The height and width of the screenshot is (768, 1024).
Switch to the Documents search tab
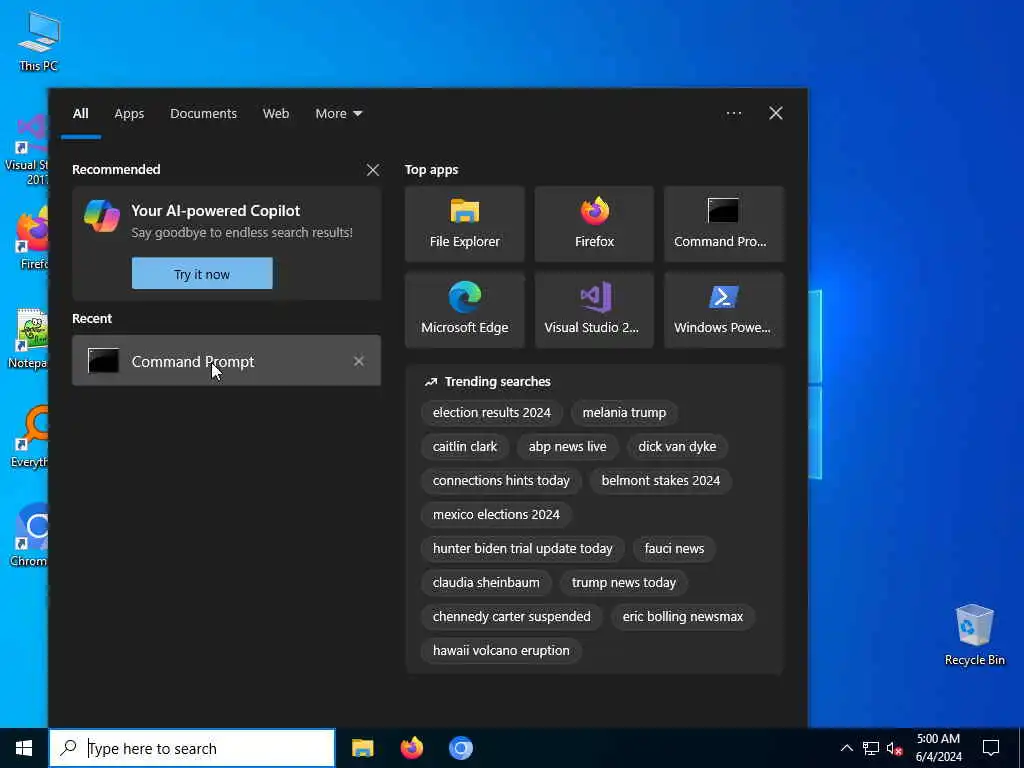(x=203, y=114)
